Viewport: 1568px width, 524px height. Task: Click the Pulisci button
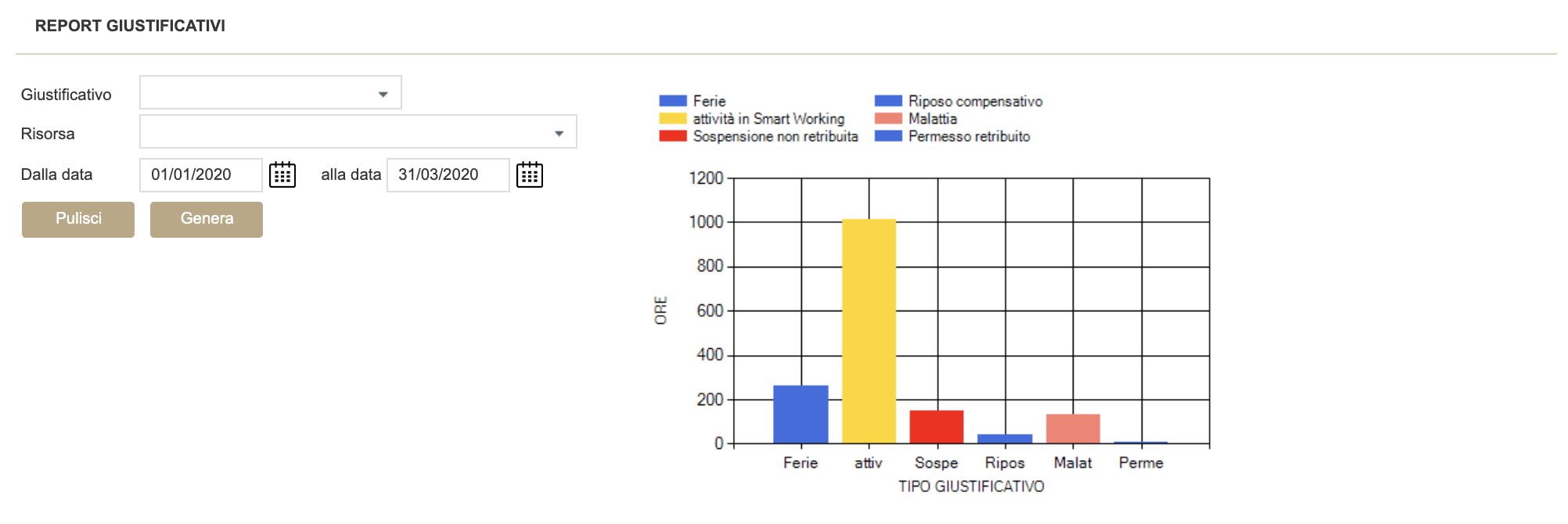(x=78, y=219)
